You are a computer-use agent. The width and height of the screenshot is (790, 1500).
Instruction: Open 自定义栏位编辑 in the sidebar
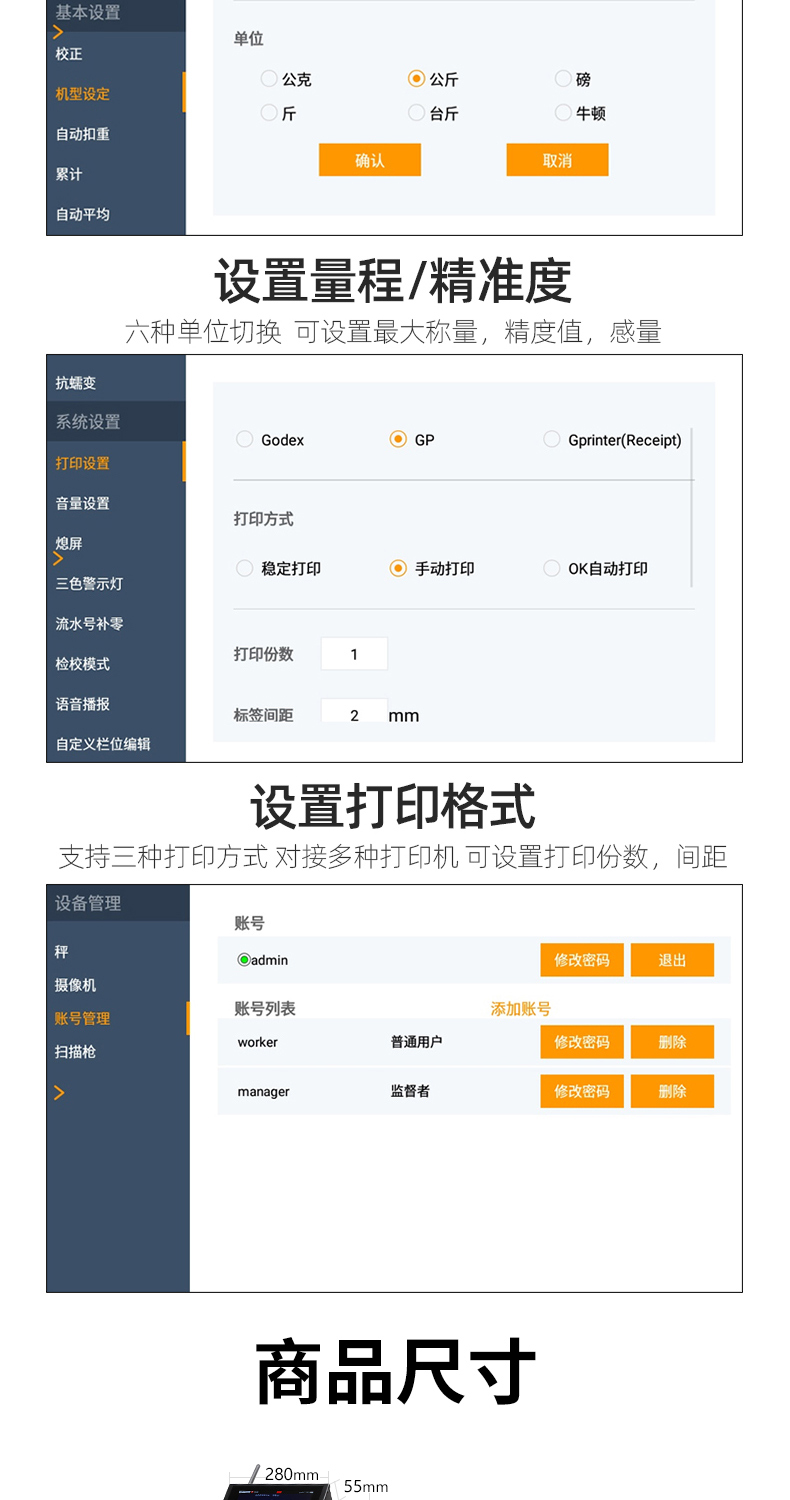[x=103, y=744]
